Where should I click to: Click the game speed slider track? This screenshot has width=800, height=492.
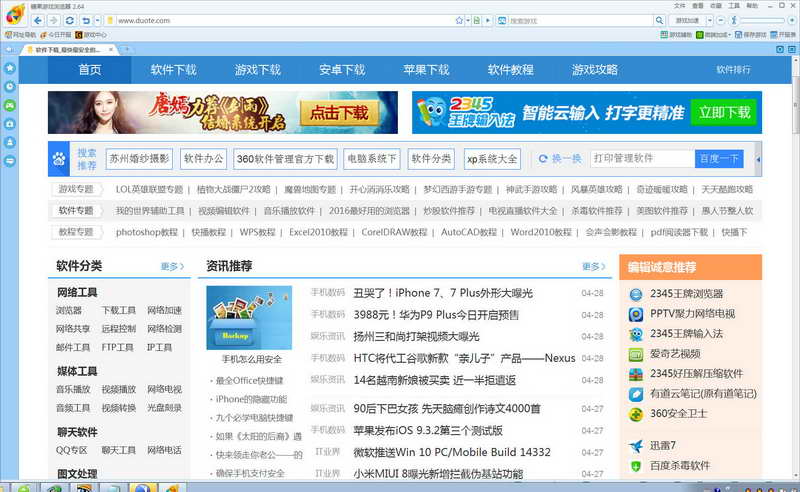[762, 20]
